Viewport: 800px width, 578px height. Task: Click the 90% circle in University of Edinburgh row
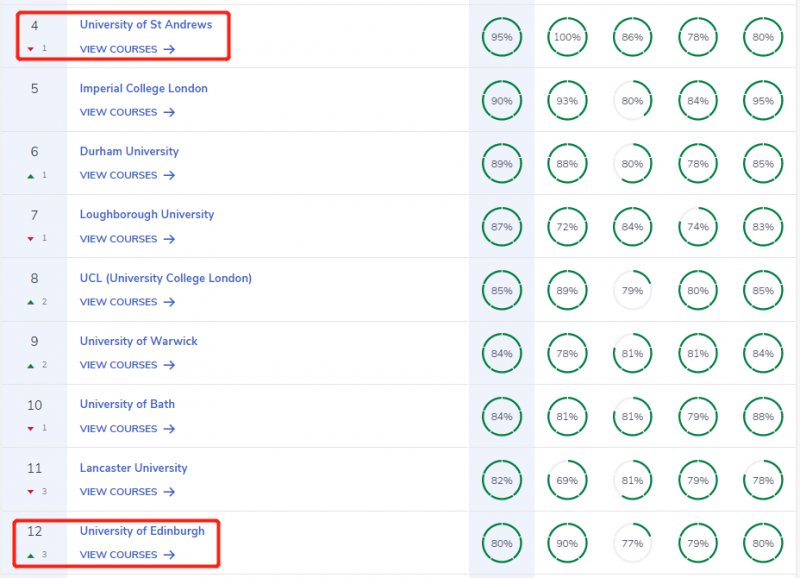click(567, 543)
